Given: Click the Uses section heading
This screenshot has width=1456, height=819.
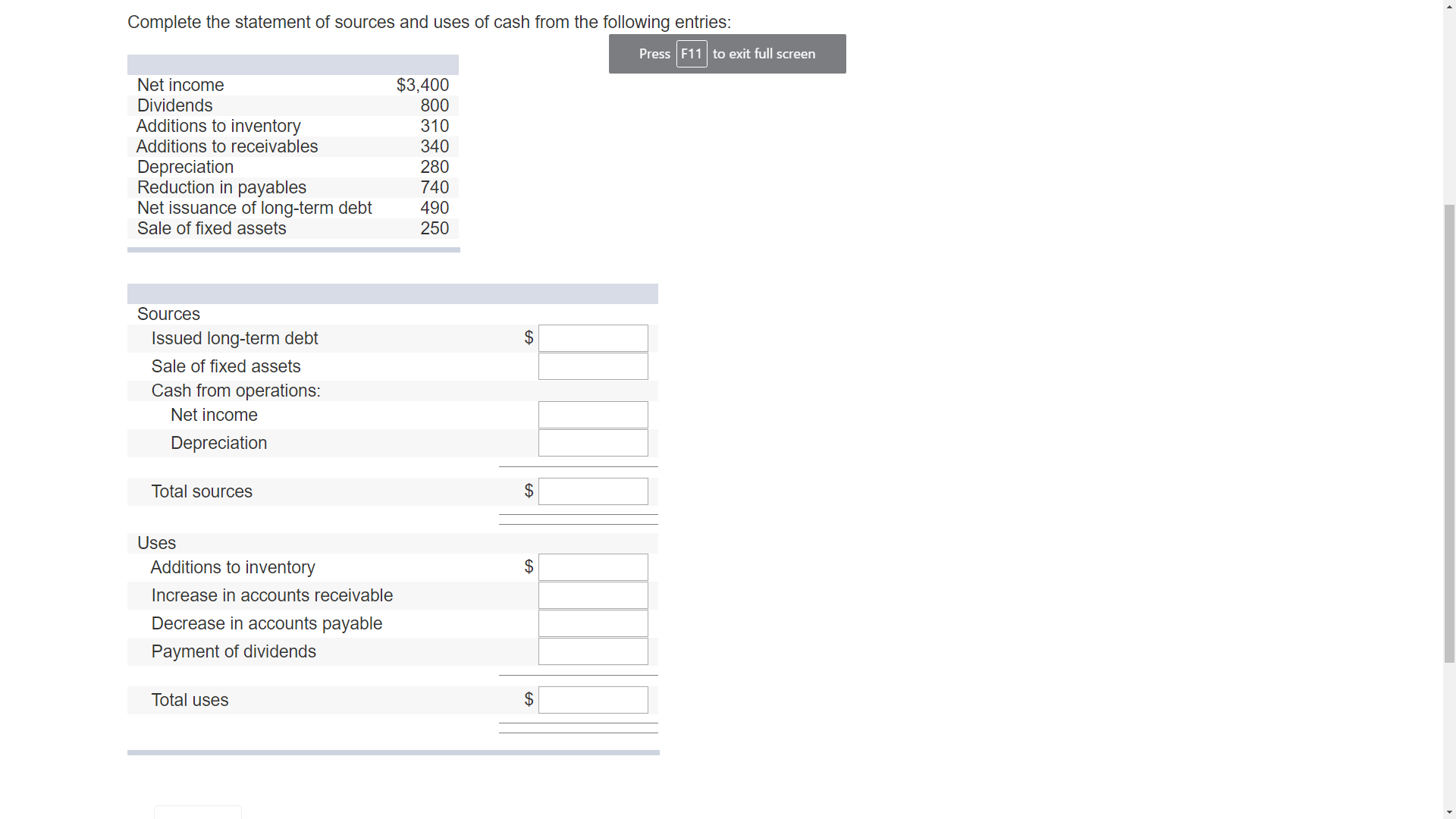Looking at the screenshot, I should [156, 543].
